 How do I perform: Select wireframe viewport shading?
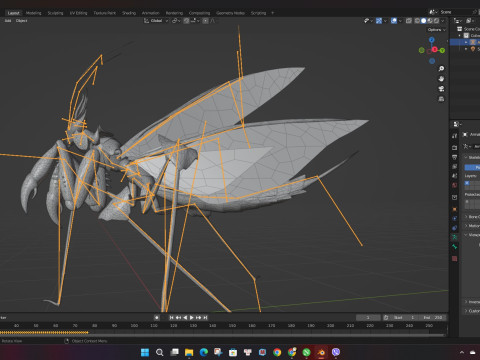417,21
